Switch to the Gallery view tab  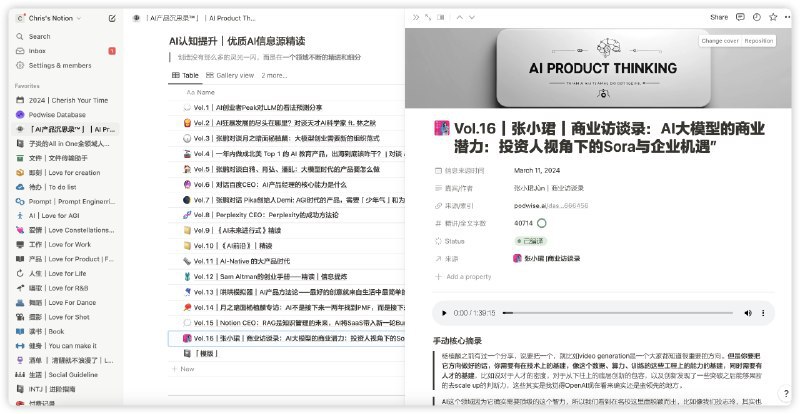point(230,76)
